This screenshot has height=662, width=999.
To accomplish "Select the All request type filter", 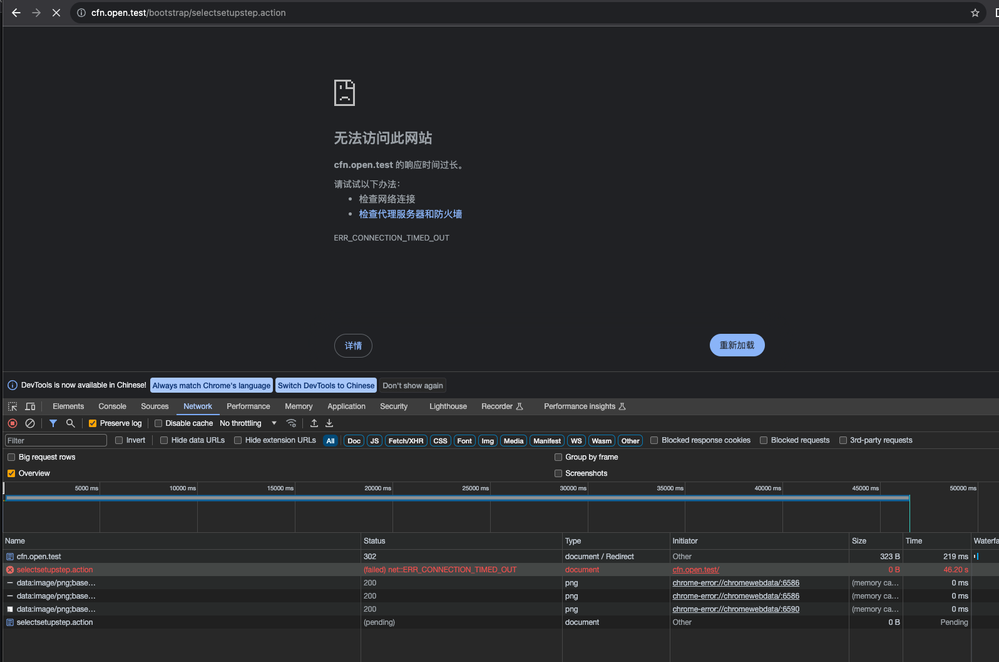I will tap(330, 441).
